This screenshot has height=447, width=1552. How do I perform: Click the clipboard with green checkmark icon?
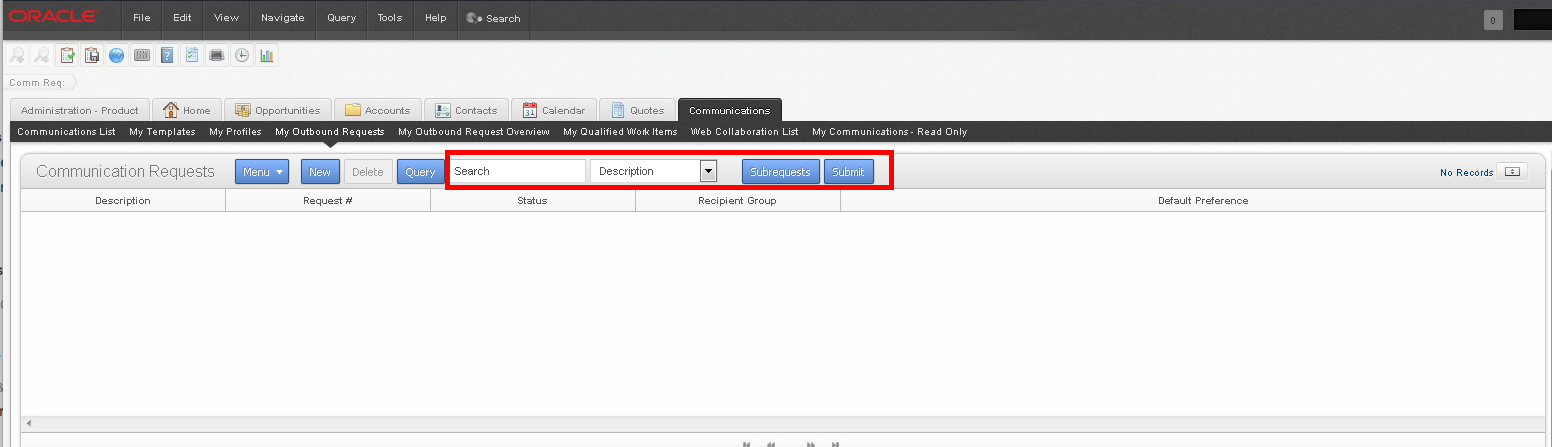tap(67, 56)
